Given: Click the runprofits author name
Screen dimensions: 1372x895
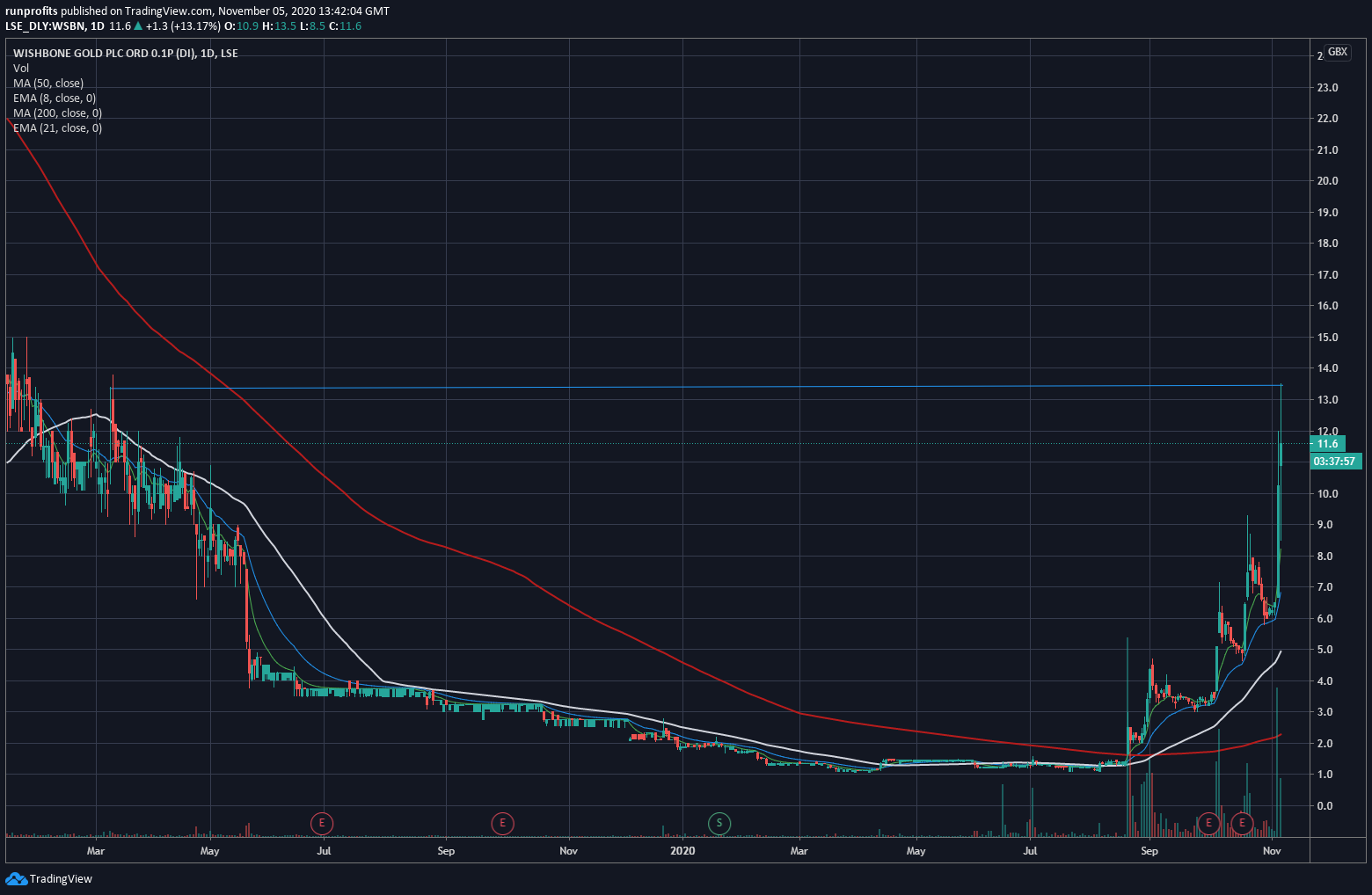Looking at the screenshot, I should [32, 11].
